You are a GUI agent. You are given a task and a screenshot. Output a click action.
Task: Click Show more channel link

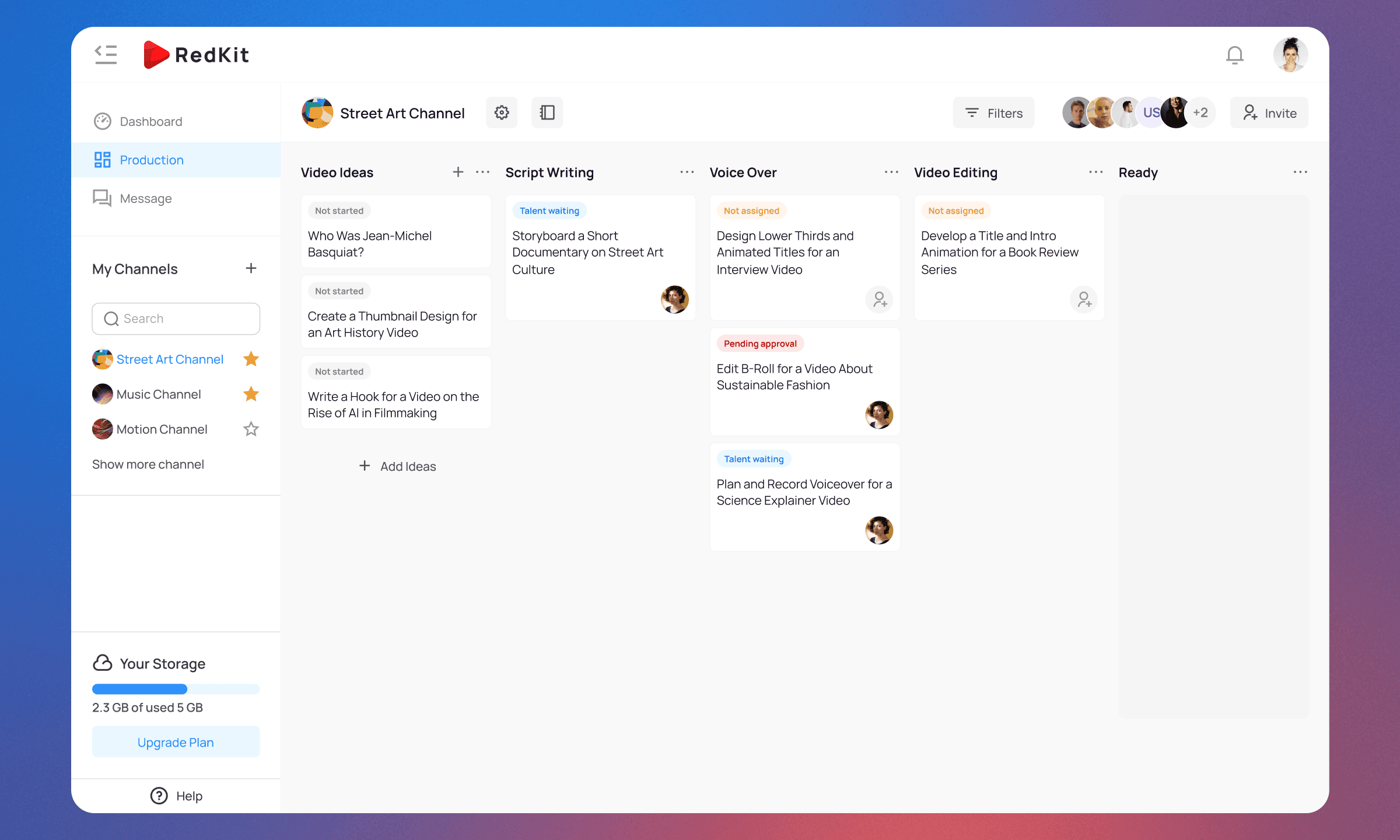click(148, 464)
